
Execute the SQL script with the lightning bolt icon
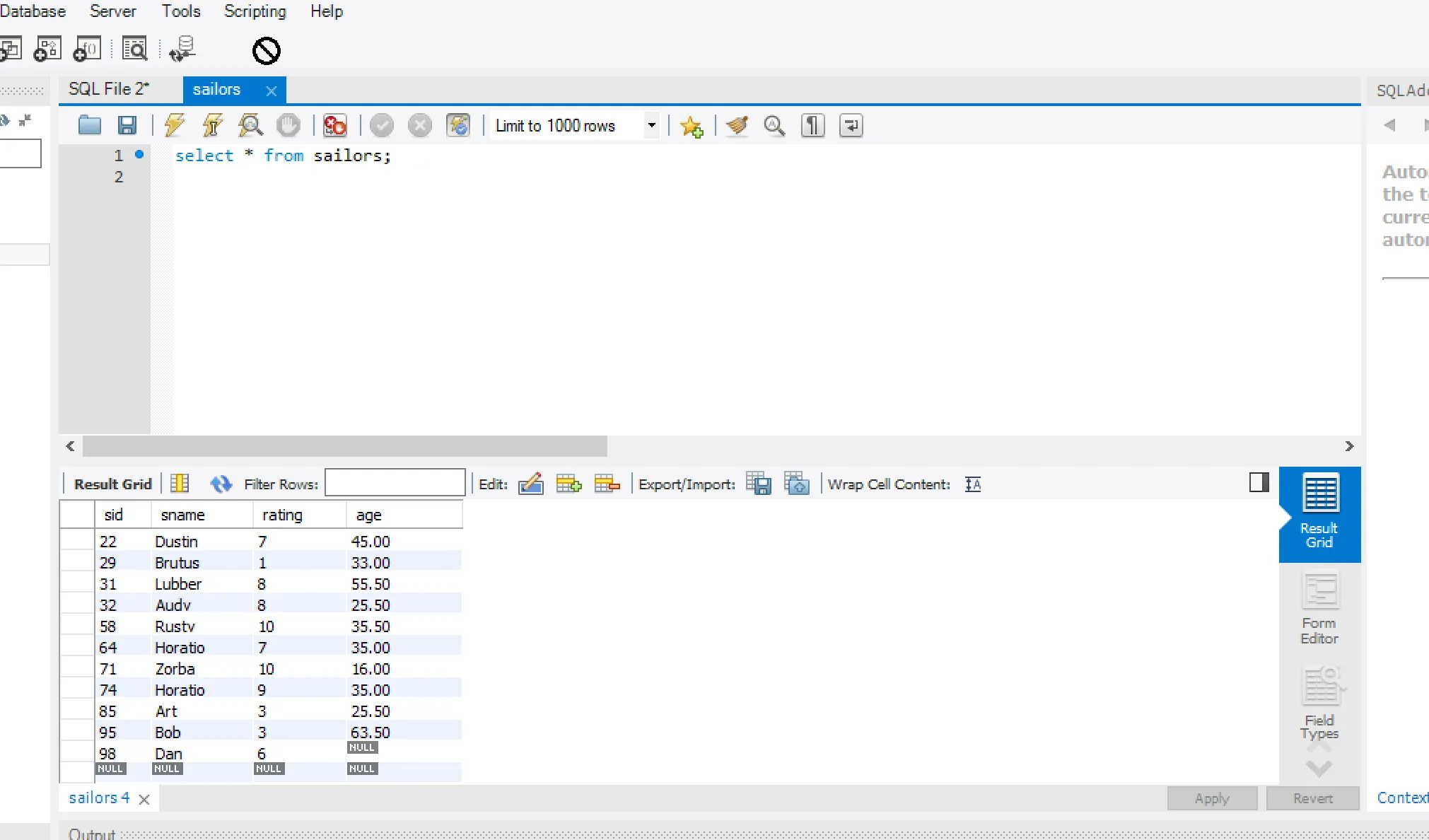(x=175, y=126)
